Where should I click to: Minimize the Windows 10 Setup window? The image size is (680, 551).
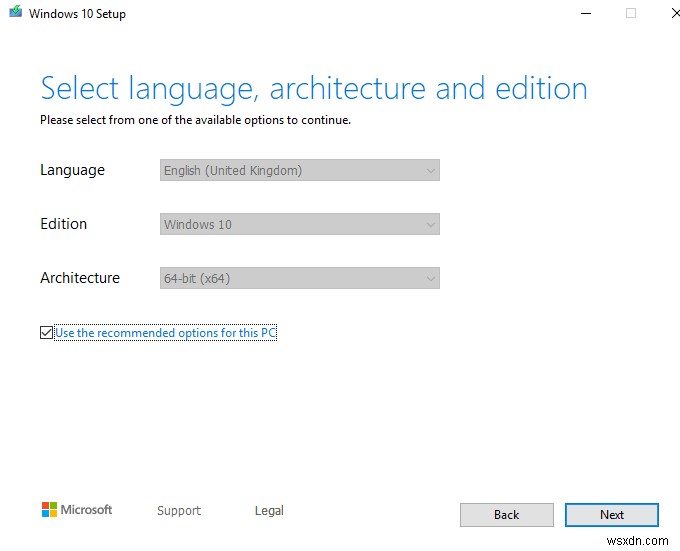tap(586, 13)
